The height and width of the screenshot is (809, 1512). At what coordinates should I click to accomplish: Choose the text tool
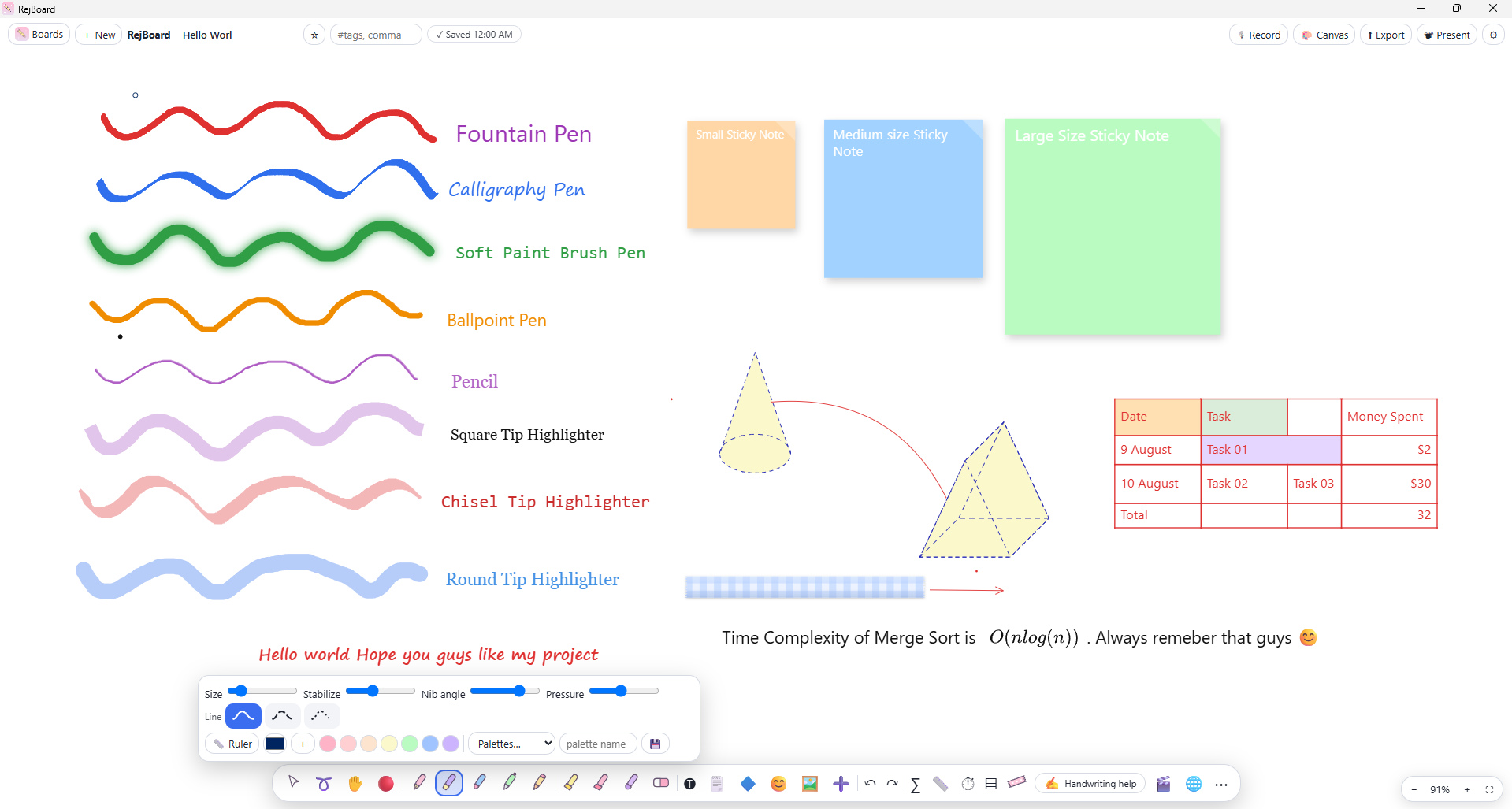tap(690, 783)
